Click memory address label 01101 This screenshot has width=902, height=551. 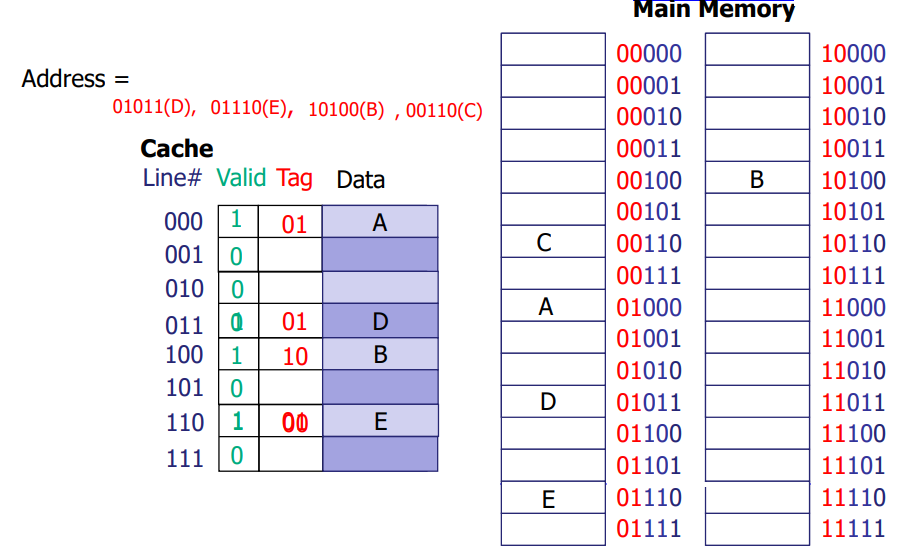pyautogui.click(x=649, y=465)
